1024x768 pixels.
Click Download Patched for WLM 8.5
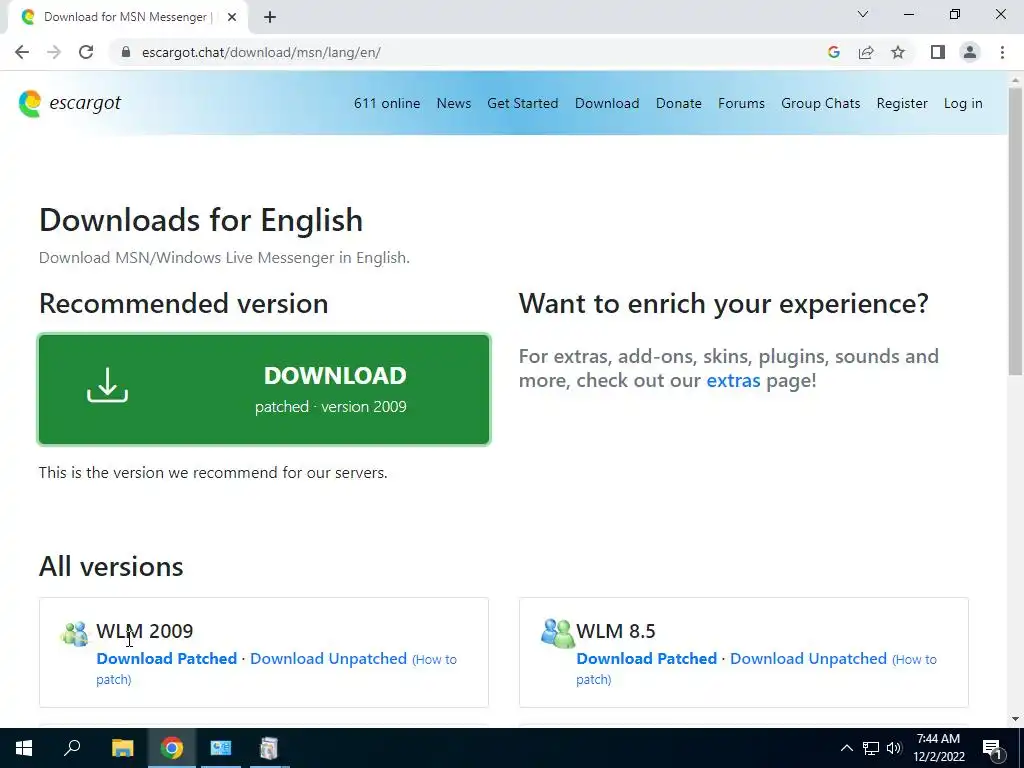click(x=647, y=658)
